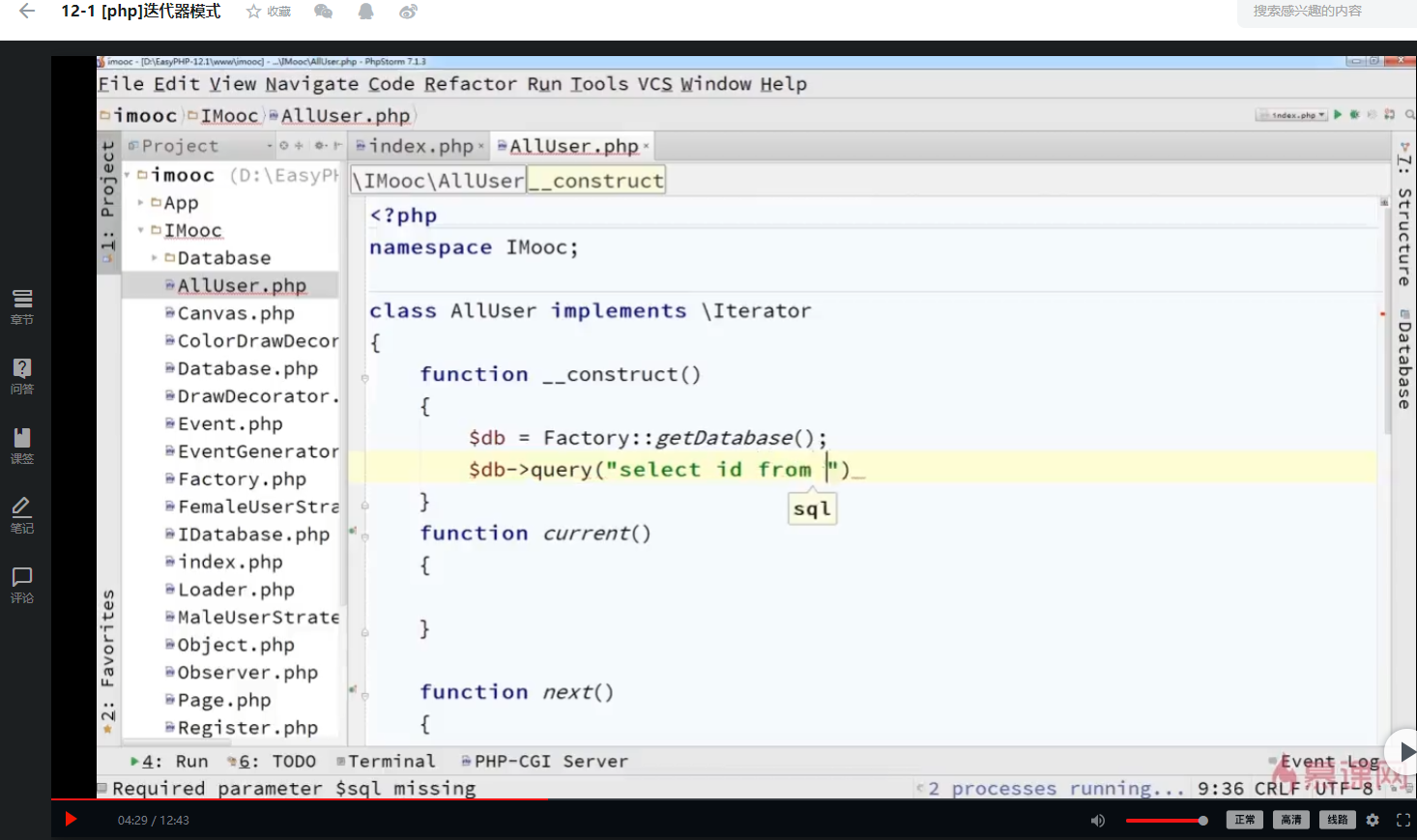Image resolution: width=1417 pixels, height=840 pixels.
Task: Share the video via the Weibo icon
Action: tap(409, 12)
